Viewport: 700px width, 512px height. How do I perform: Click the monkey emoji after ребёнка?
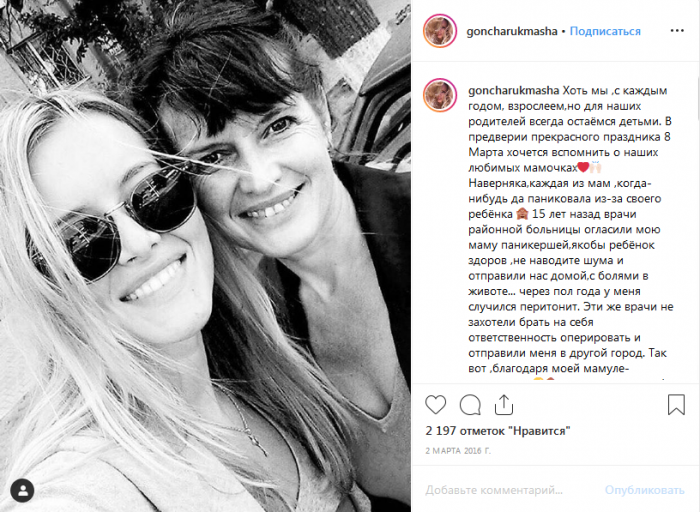(522, 214)
